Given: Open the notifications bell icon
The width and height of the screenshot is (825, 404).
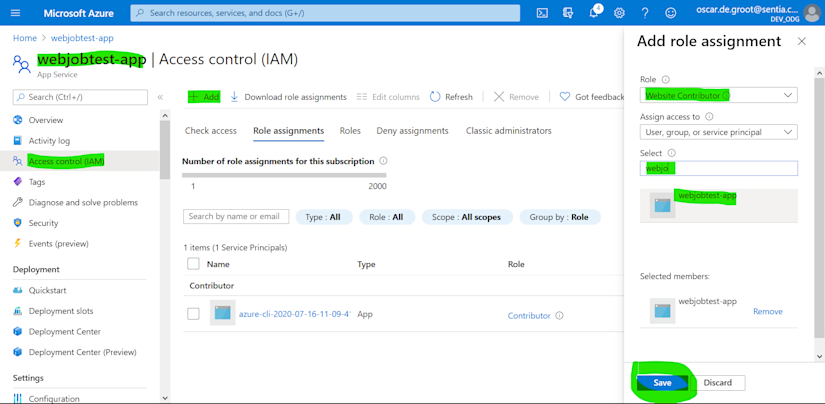Looking at the screenshot, I should tap(594, 13).
